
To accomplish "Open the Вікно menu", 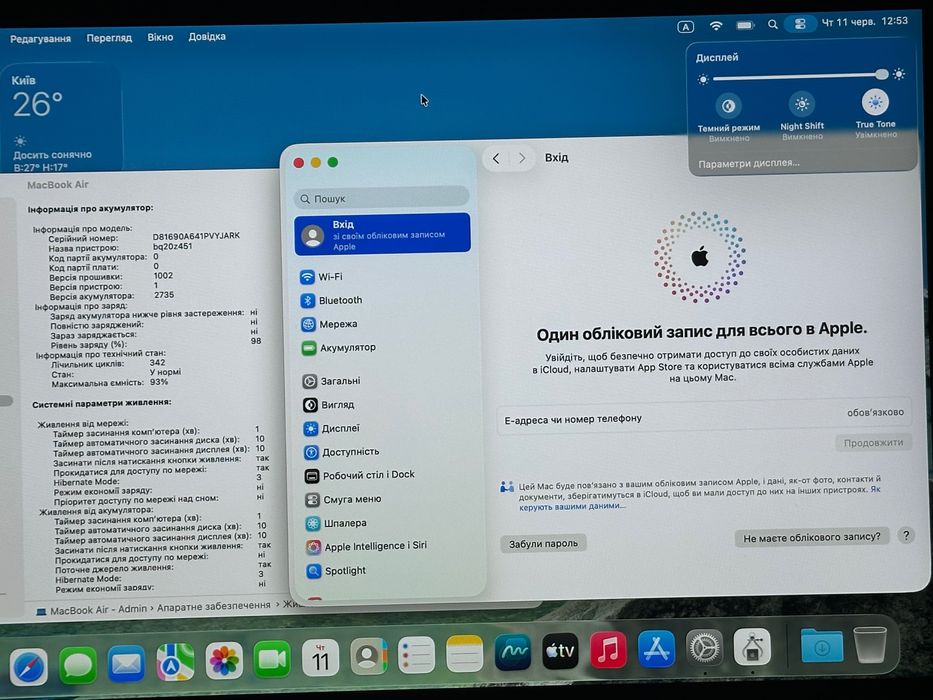I will pos(160,37).
